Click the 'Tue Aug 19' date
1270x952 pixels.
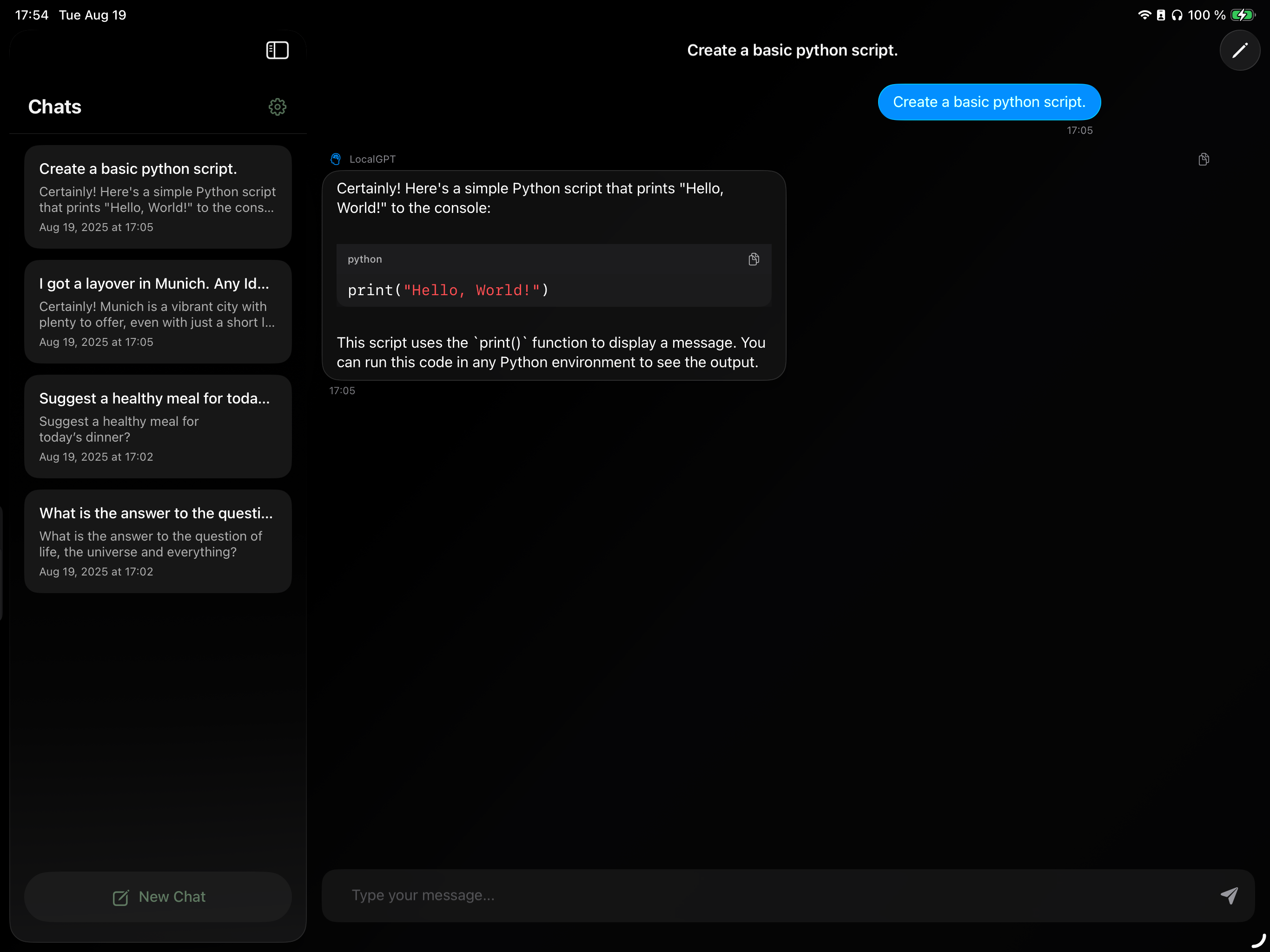(x=93, y=15)
